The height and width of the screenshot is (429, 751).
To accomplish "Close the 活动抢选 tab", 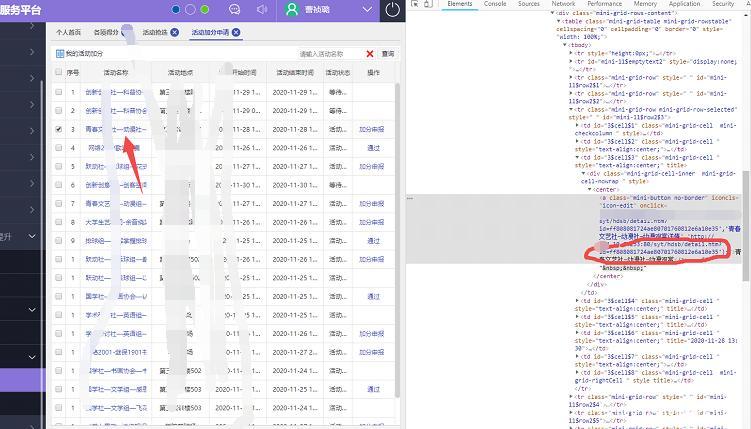I will point(175,32).
